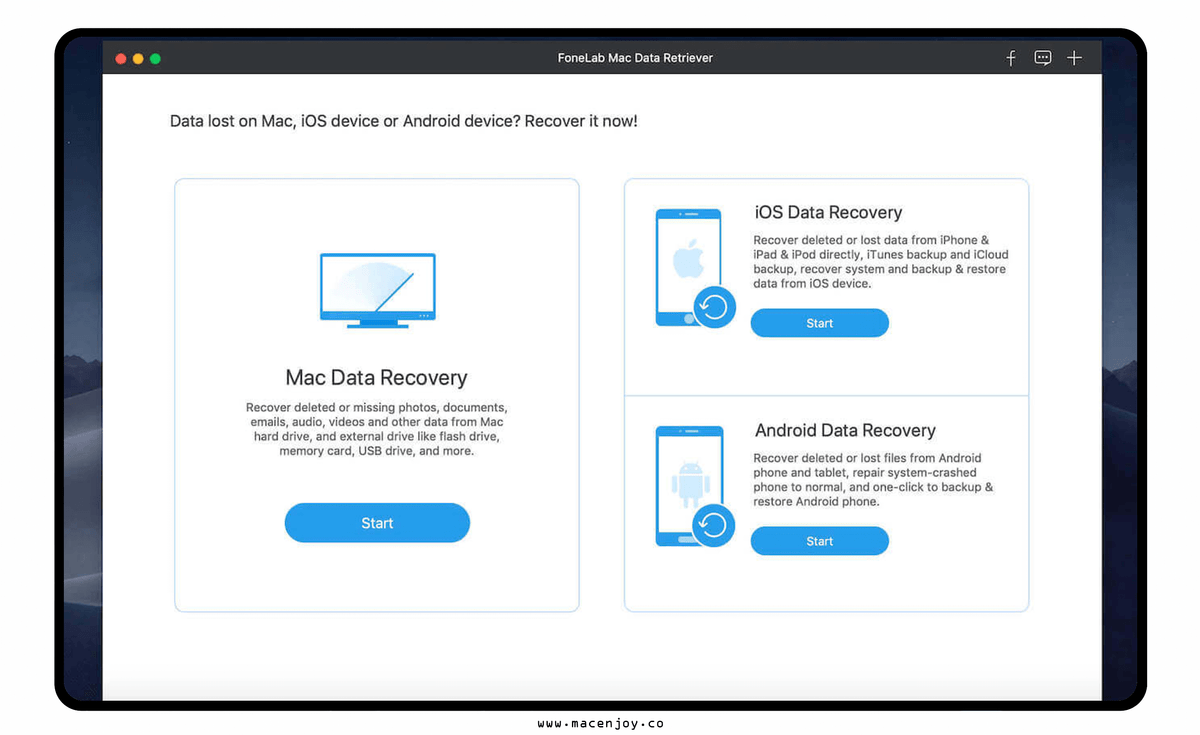Start iOS Data Recovery
1200x735 pixels.
(x=820, y=323)
